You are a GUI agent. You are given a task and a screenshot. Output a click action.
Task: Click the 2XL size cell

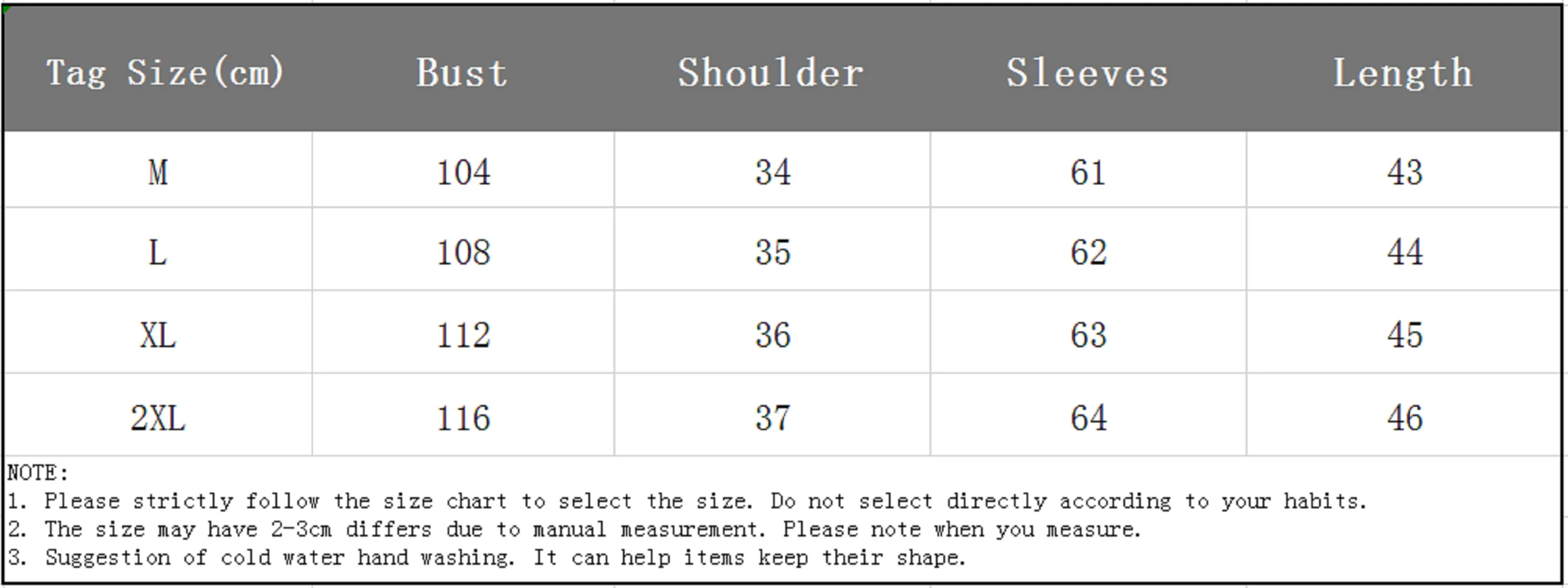coord(158,417)
